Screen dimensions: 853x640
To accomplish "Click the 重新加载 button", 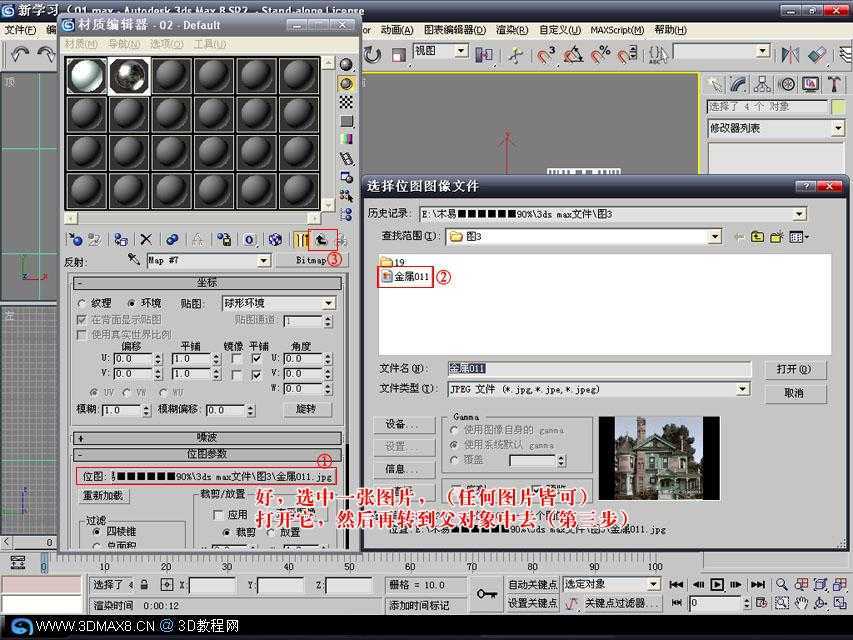I will (x=103, y=496).
